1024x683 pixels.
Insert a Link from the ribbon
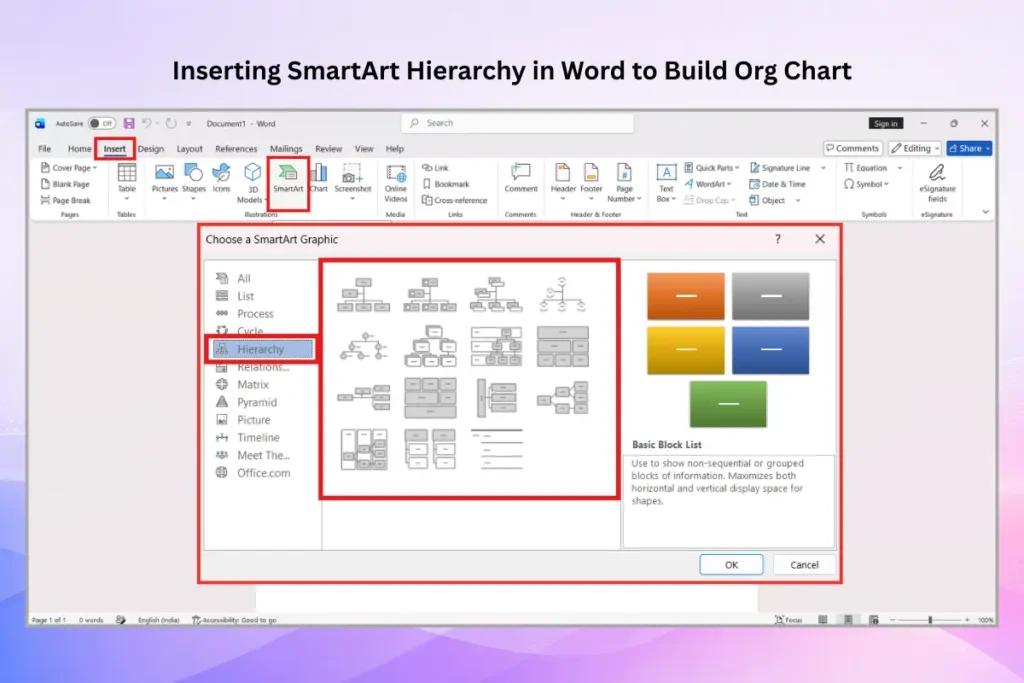[436, 168]
